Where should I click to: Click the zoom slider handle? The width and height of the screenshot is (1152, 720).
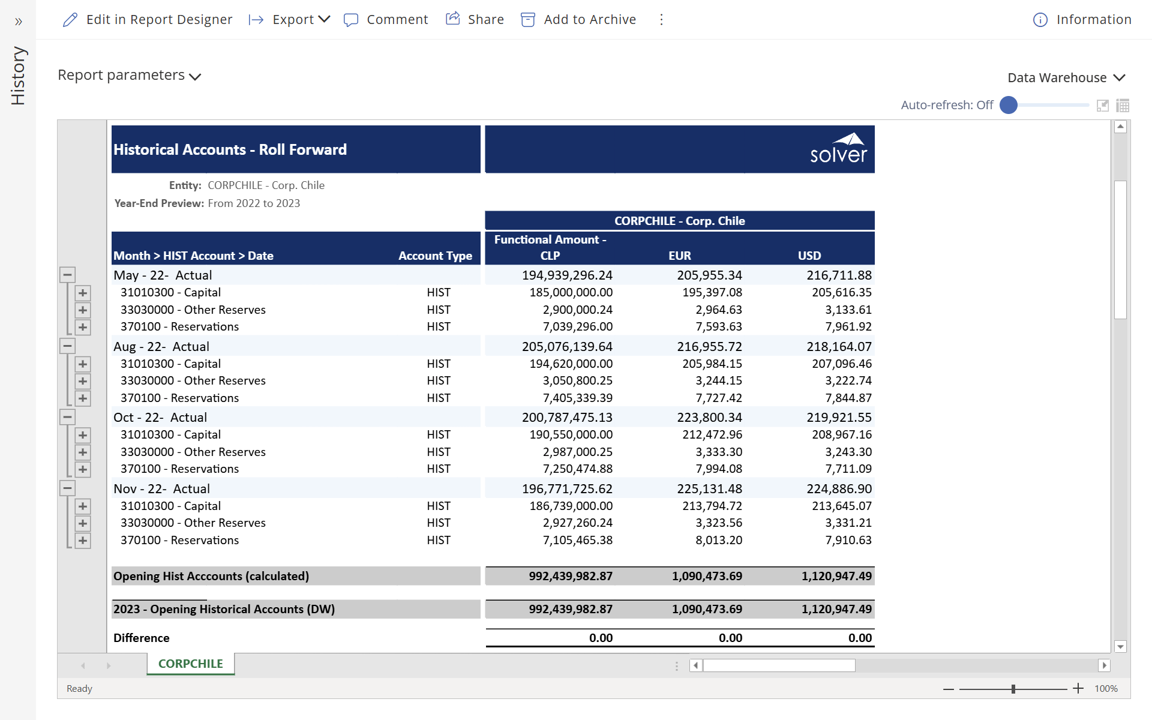click(1013, 689)
